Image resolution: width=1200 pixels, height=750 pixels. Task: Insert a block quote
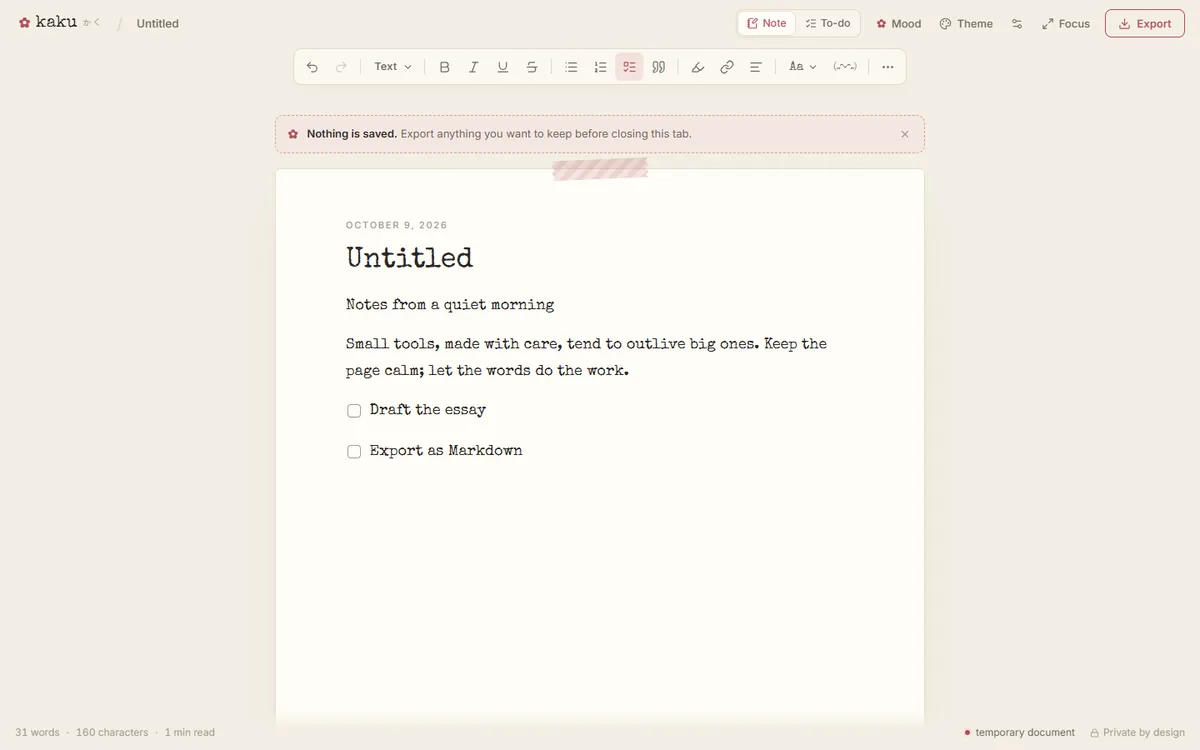pyautogui.click(x=658, y=67)
